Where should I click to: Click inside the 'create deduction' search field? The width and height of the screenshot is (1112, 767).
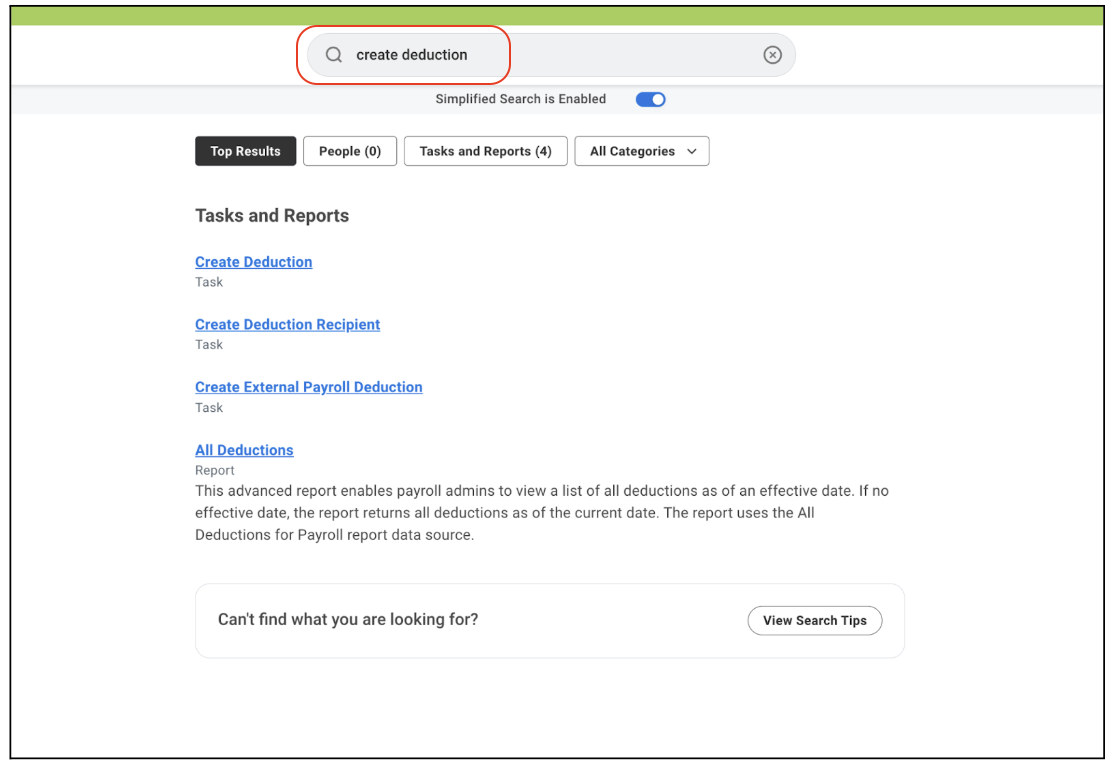click(x=551, y=55)
